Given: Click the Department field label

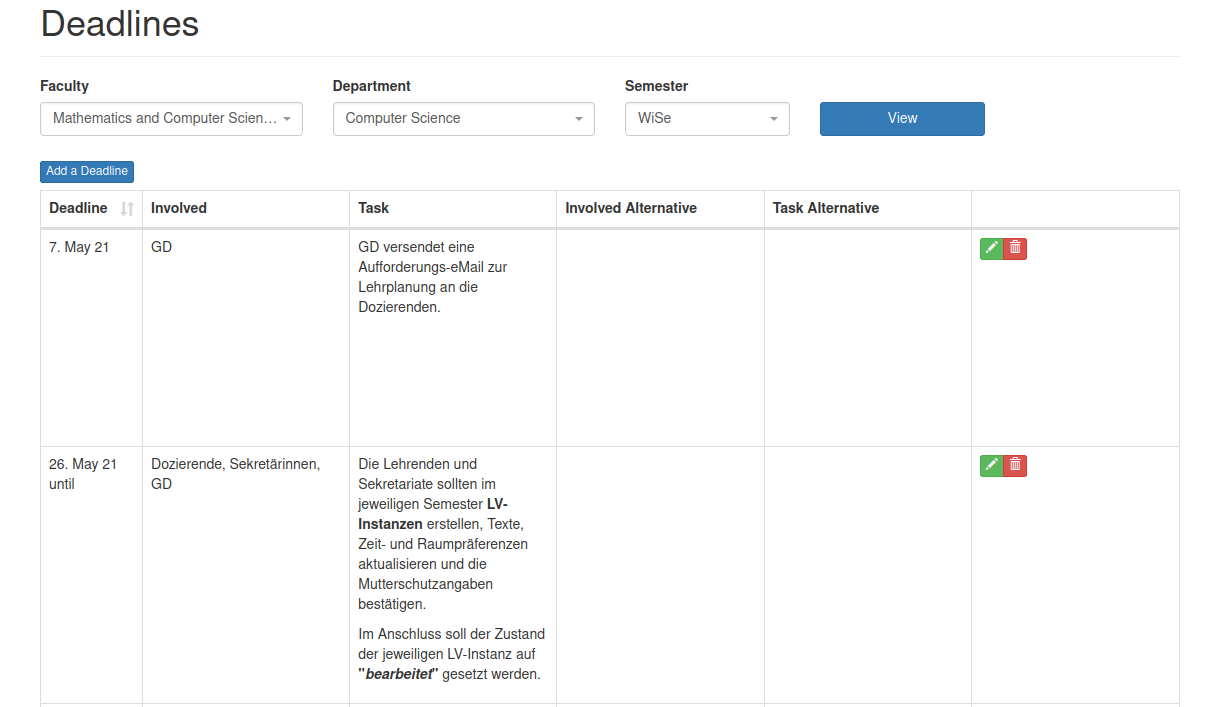Looking at the screenshot, I should [x=372, y=86].
